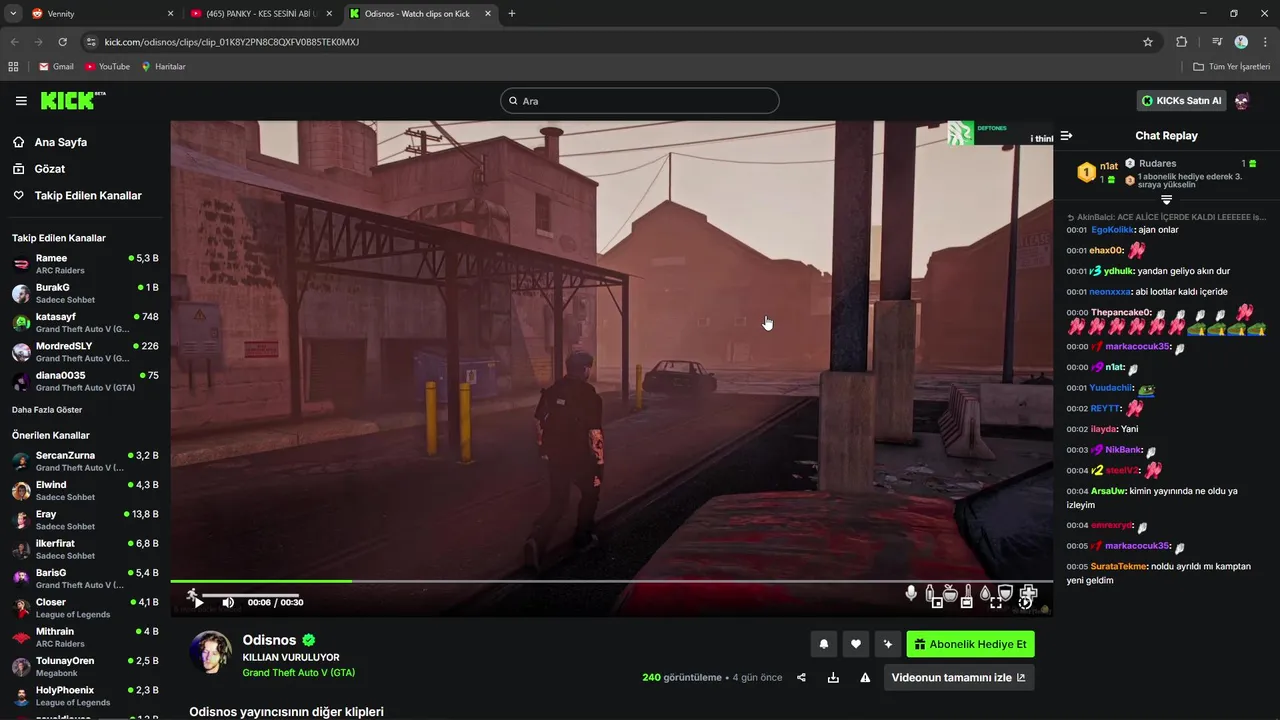Click KICKs Satın Al button

pyautogui.click(x=1181, y=101)
